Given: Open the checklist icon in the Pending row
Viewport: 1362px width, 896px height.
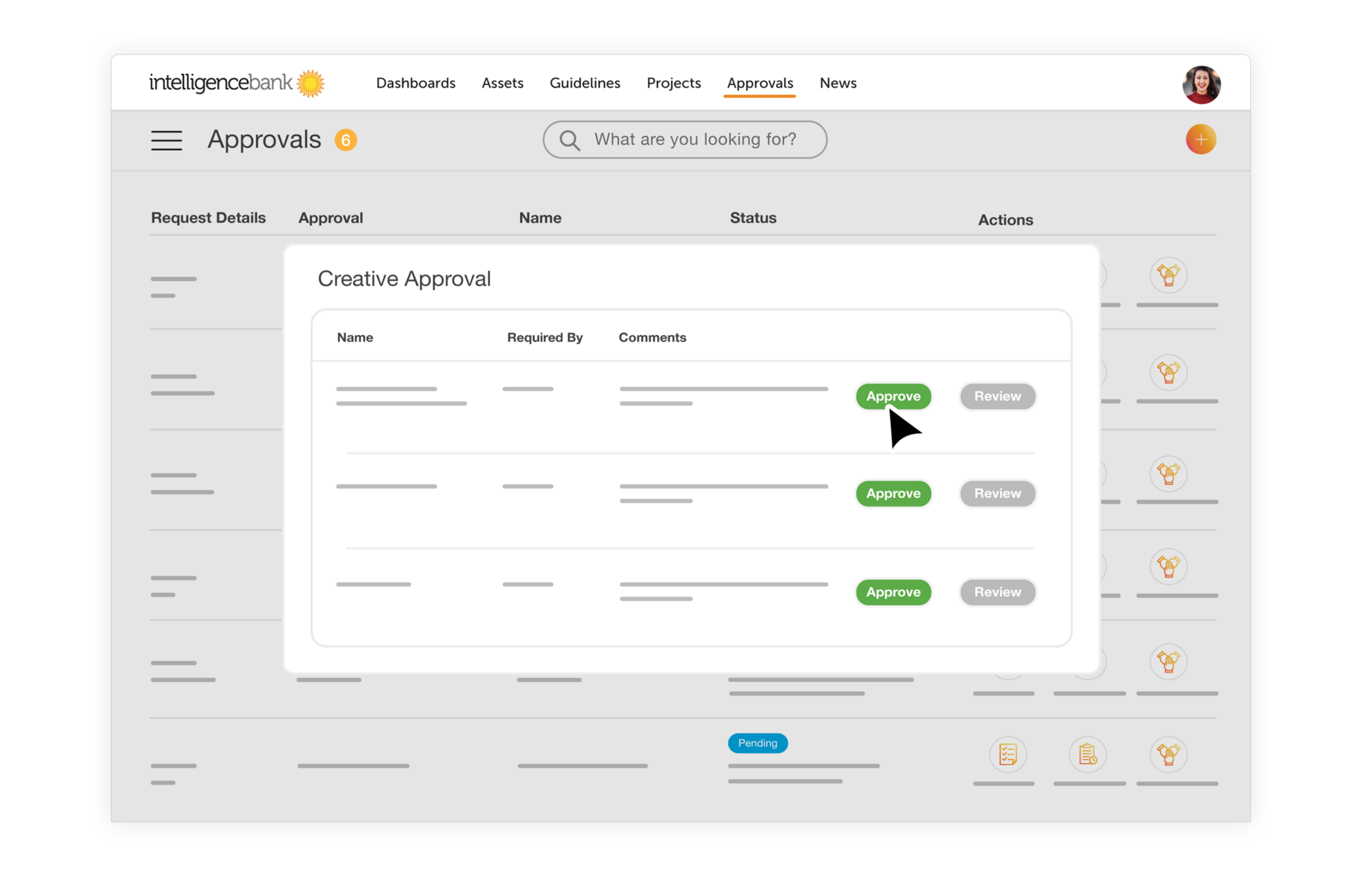Looking at the screenshot, I should point(1008,754).
